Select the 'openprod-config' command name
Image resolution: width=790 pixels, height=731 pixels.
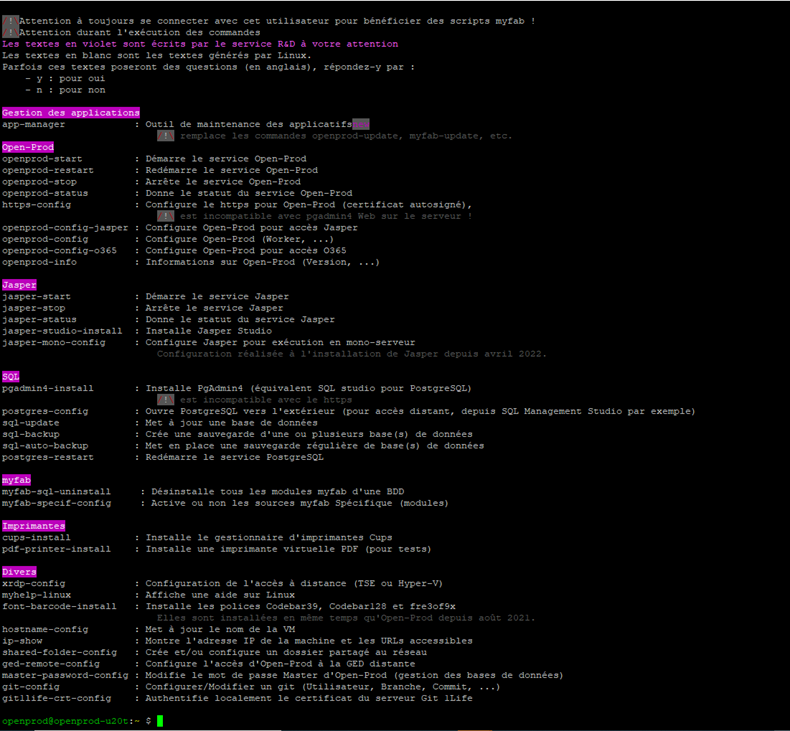tap(45, 239)
